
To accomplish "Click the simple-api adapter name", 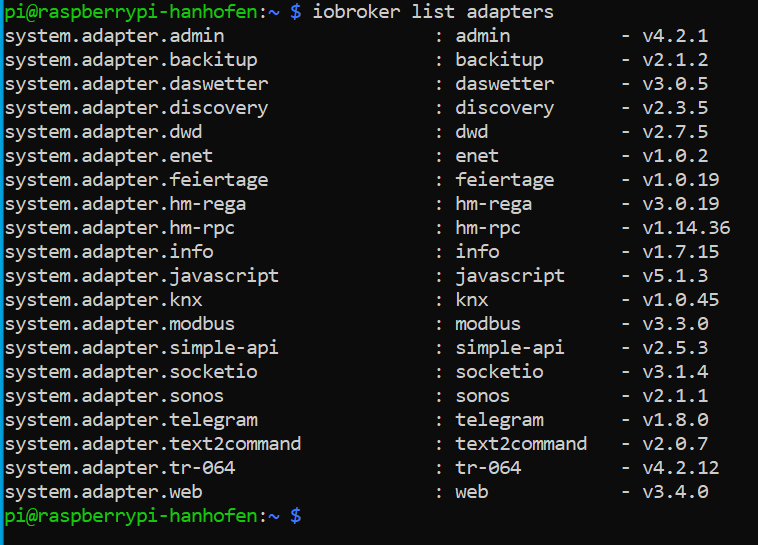I will (x=510, y=348).
